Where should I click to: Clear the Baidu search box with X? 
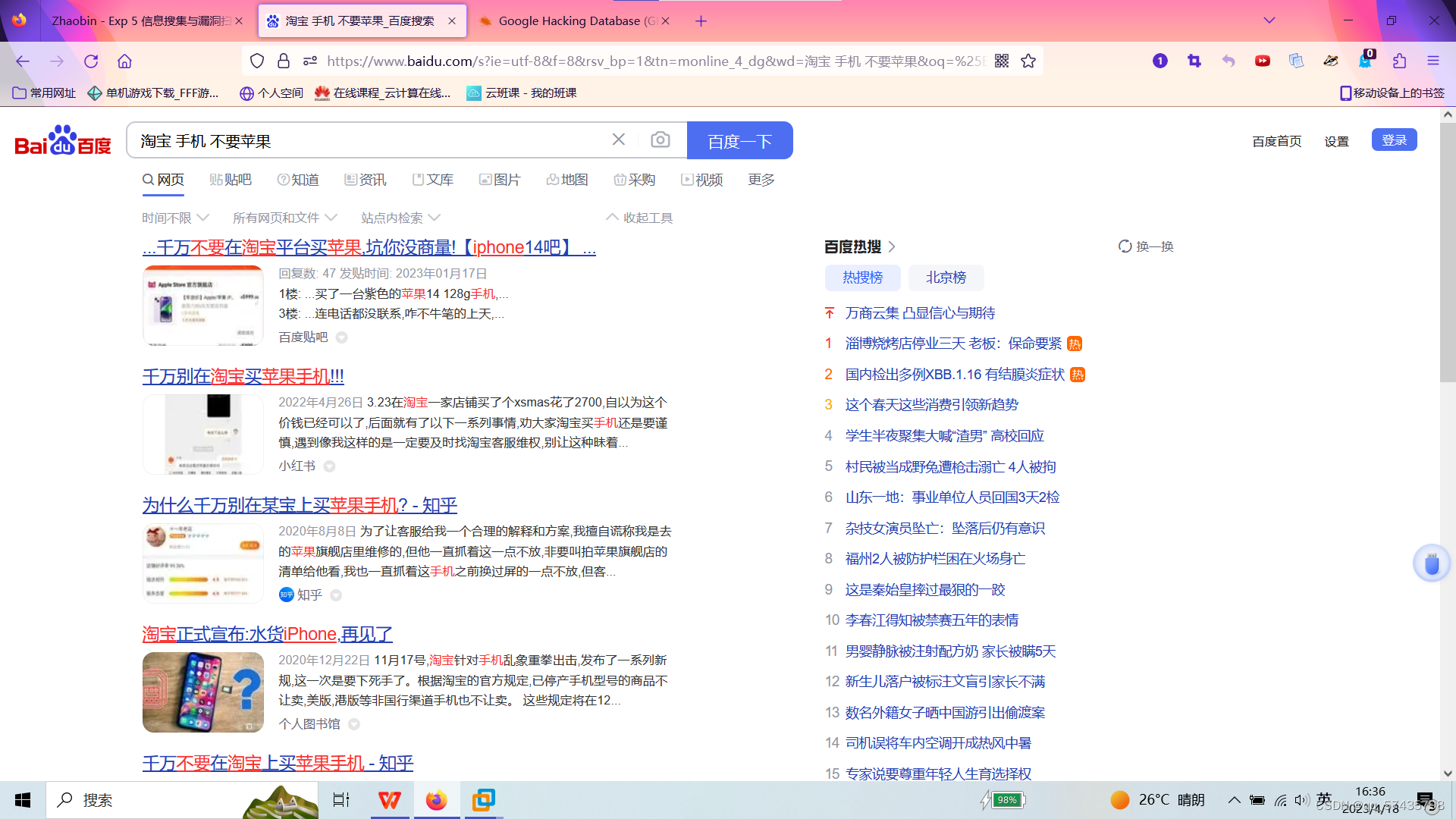pyautogui.click(x=619, y=140)
